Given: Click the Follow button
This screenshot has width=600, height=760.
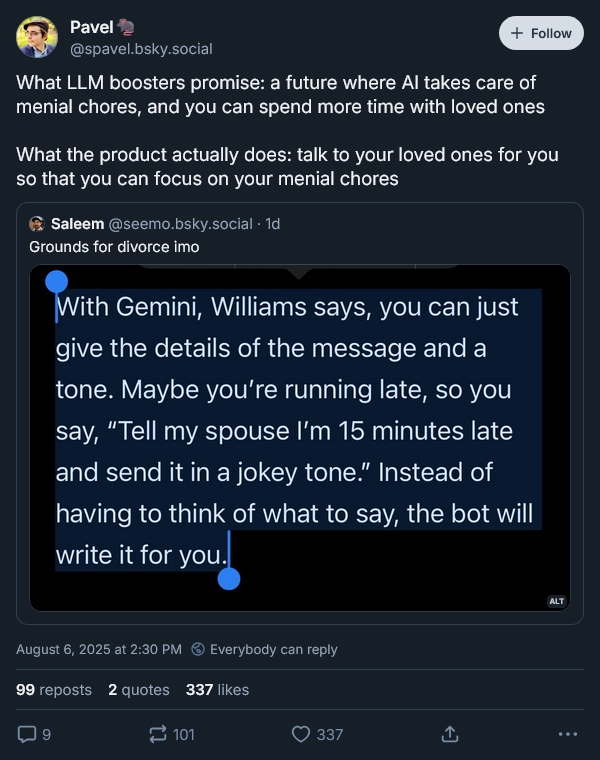Looking at the screenshot, I should [541, 33].
